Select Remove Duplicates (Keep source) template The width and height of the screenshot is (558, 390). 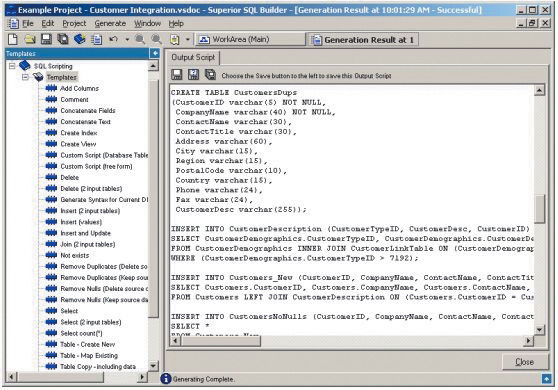[104, 278]
